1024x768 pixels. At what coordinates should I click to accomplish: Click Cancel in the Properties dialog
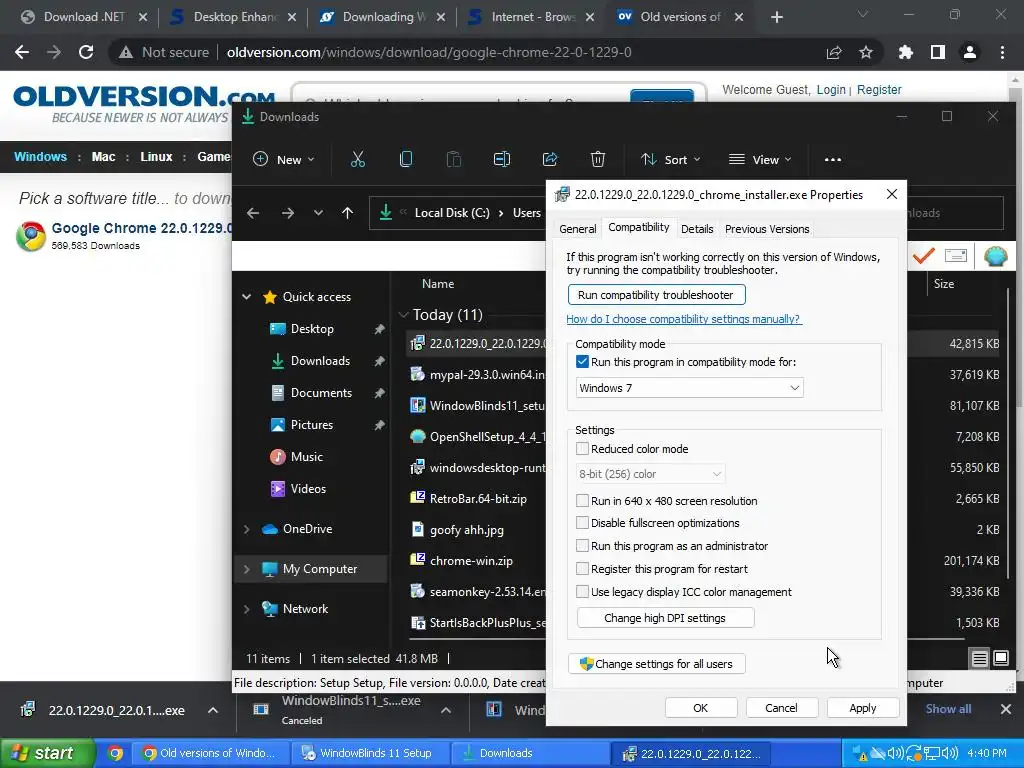(782, 708)
